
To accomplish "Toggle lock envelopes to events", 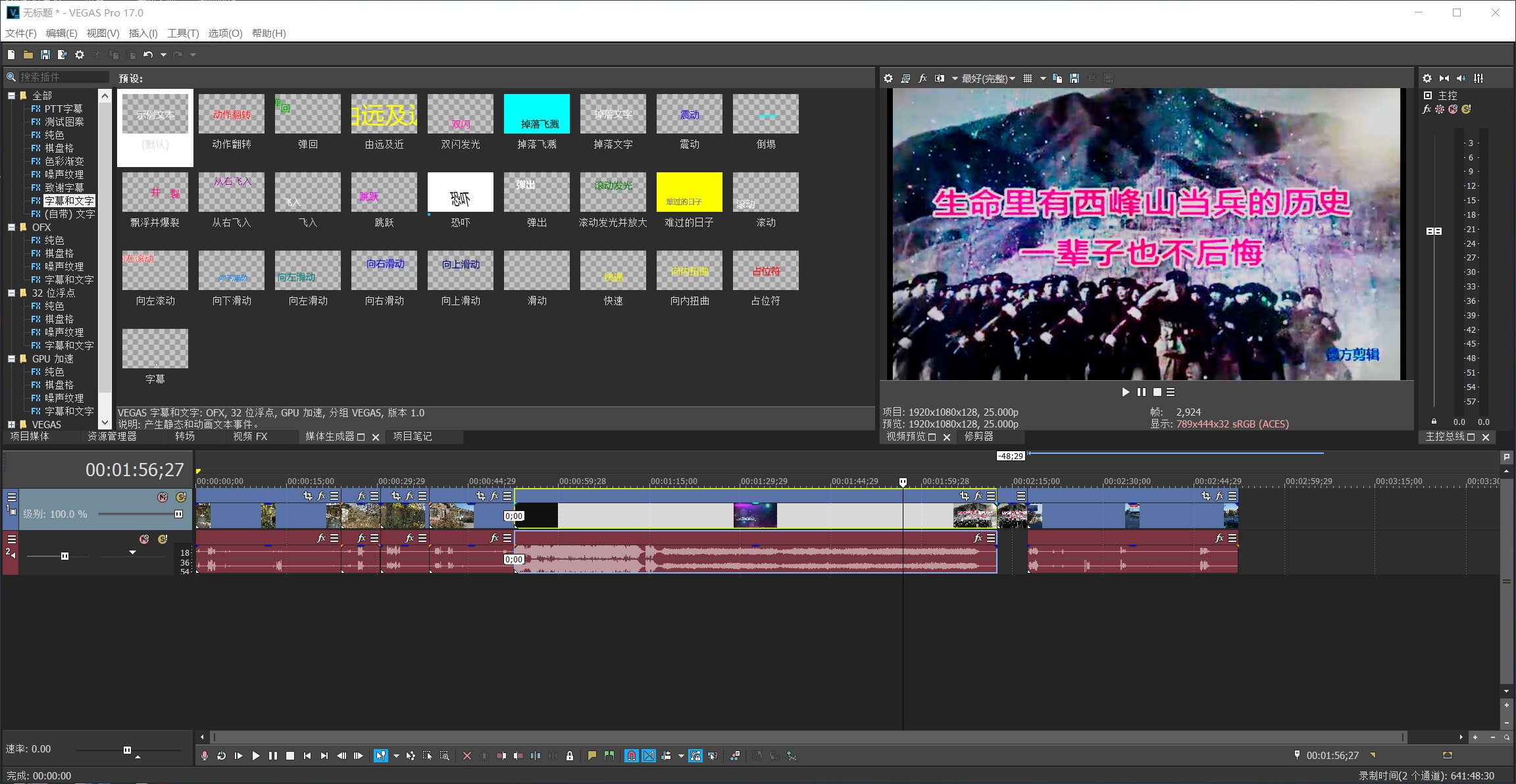I will [695, 756].
